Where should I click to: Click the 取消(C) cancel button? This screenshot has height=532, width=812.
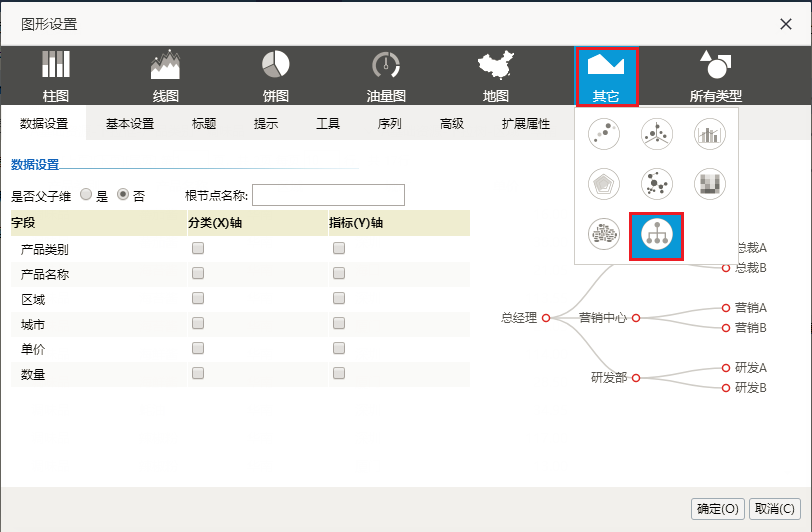[775, 509]
